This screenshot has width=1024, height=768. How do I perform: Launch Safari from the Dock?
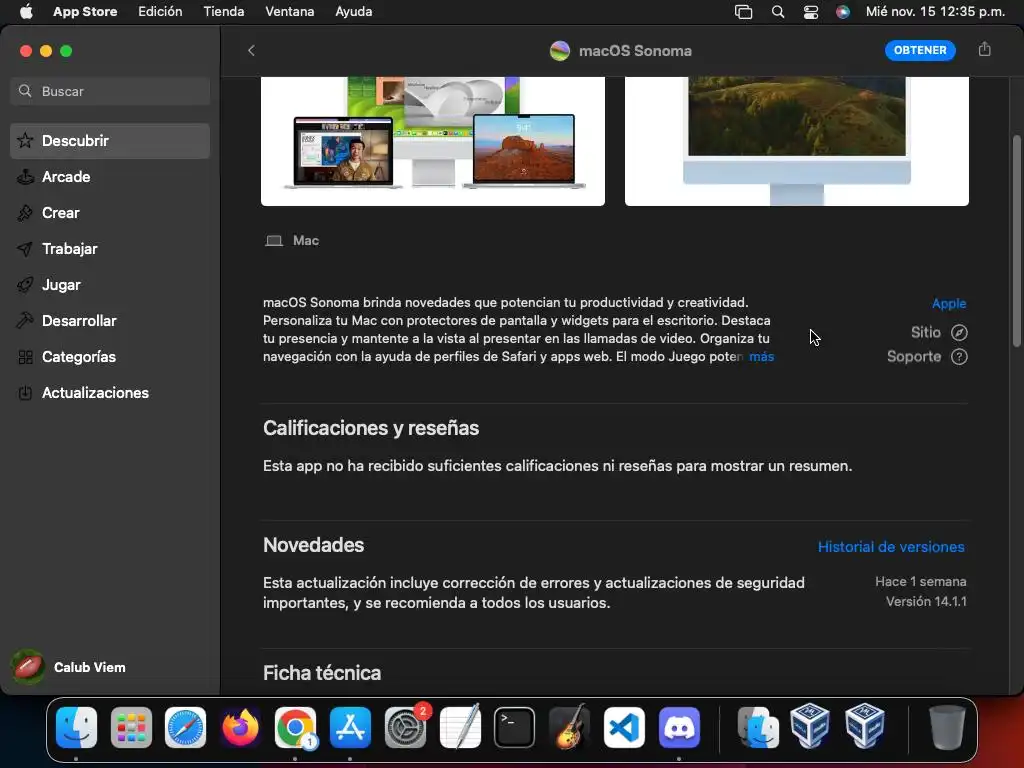[x=185, y=727]
